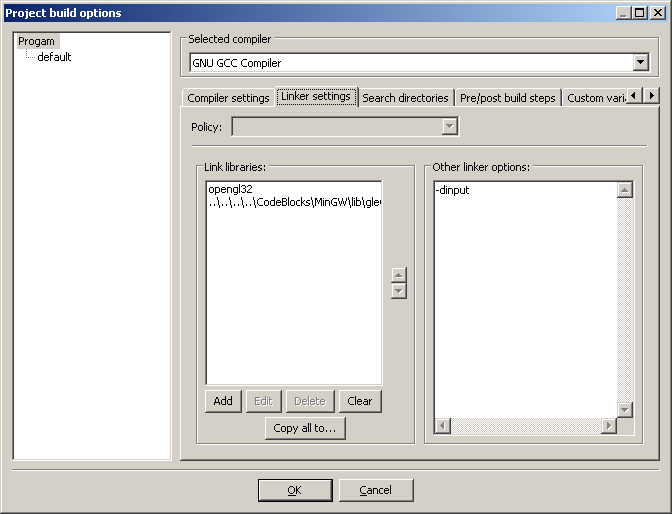Select the opengl32 library entry
Image resolution: width=672 pixels, height=514 pixels.
229,189
